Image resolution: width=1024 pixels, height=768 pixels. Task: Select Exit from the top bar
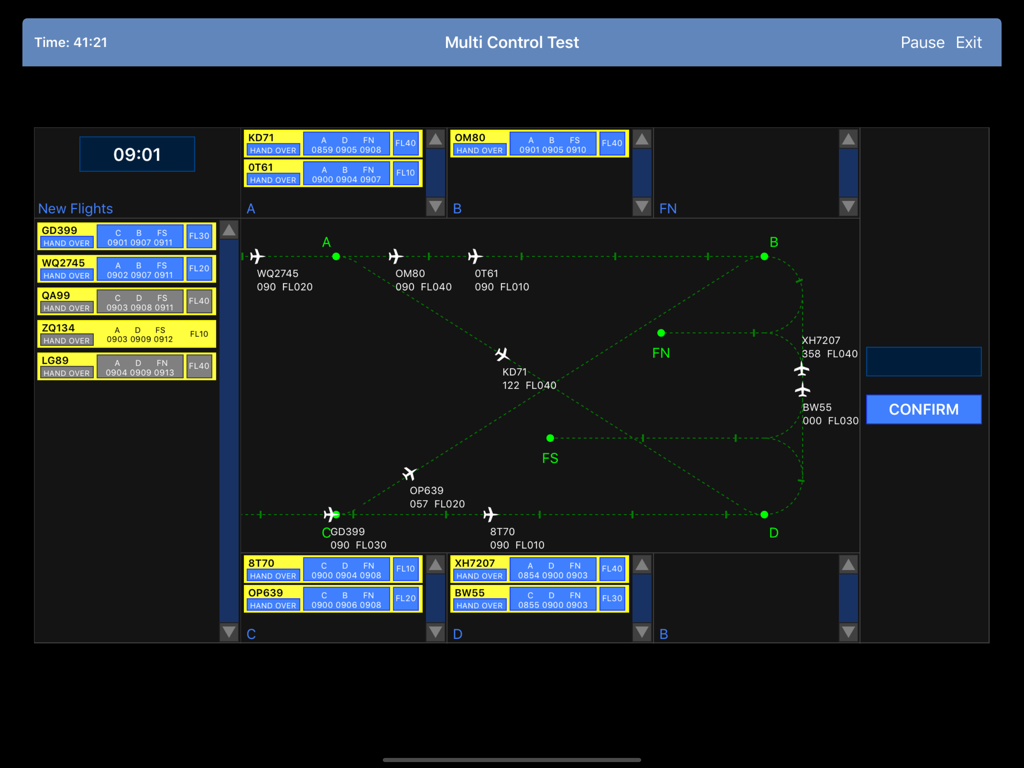pyautogui.click(x=968, y=42)
